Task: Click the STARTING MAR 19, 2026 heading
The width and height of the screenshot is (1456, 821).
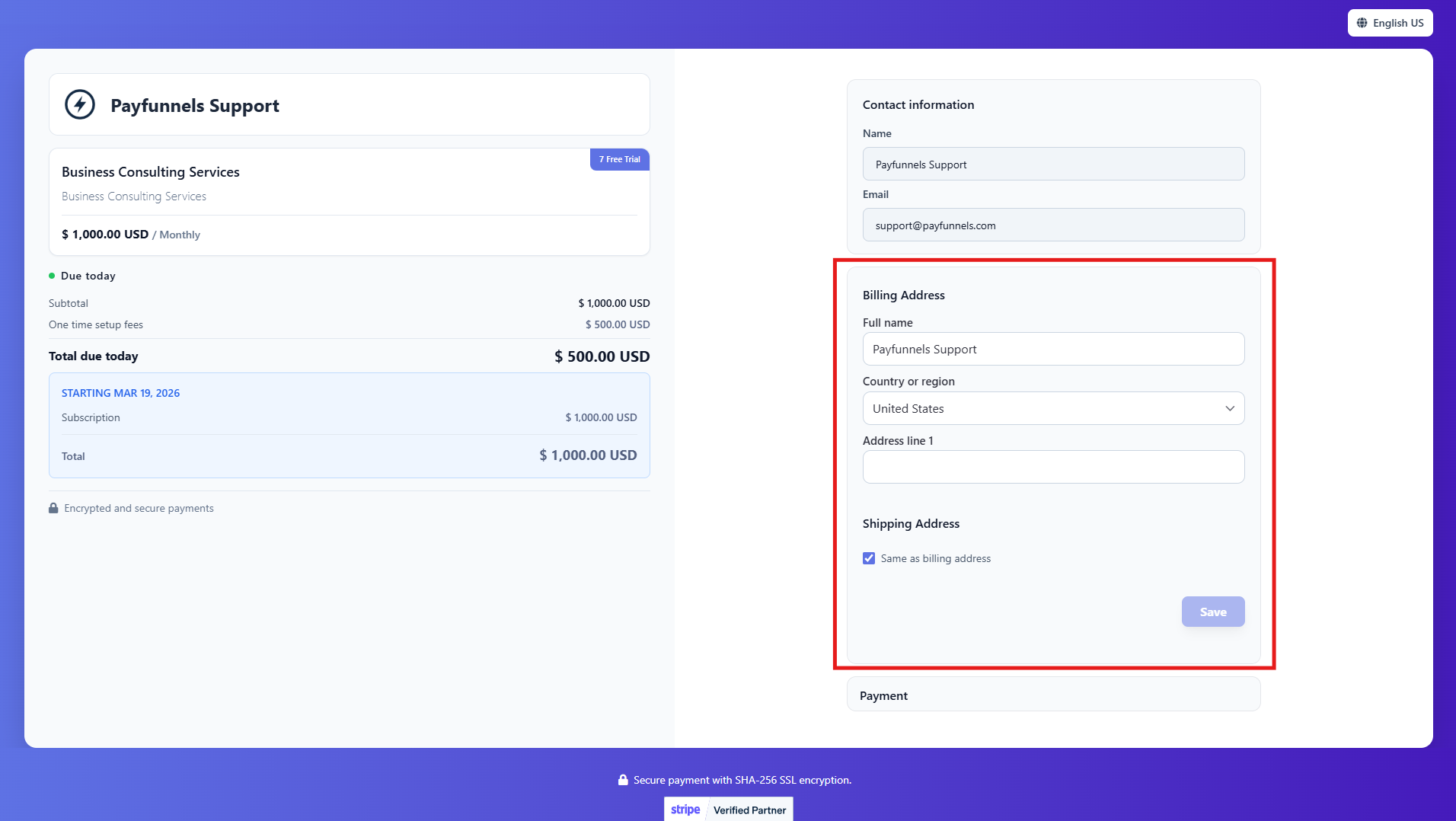Action: (x=120, y=393)
